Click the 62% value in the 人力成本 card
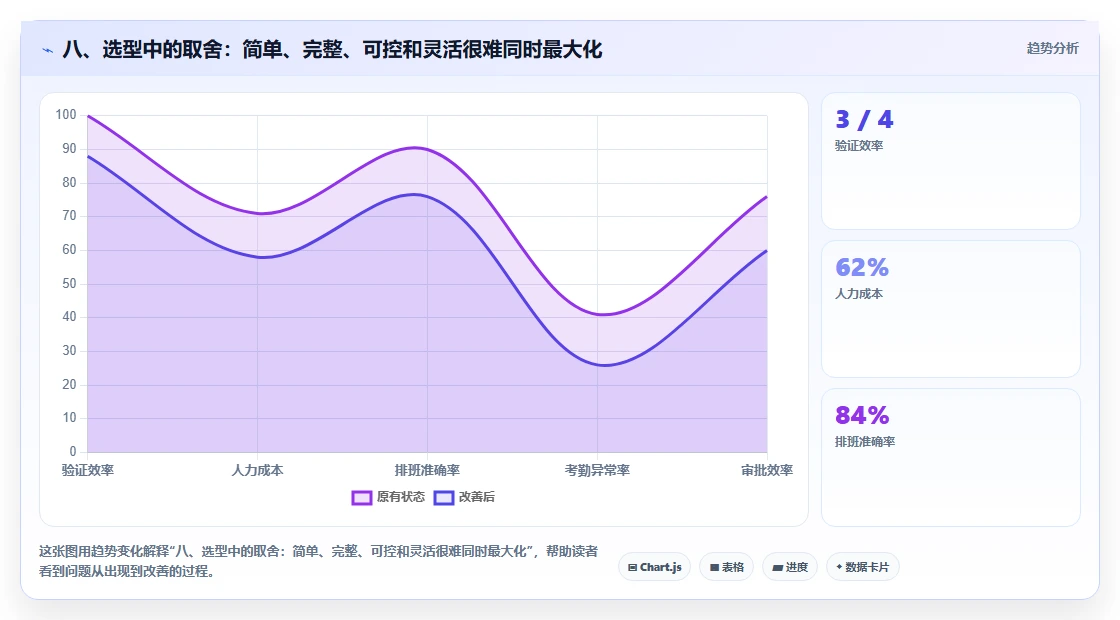The image size is (1120, 620). 862,267
